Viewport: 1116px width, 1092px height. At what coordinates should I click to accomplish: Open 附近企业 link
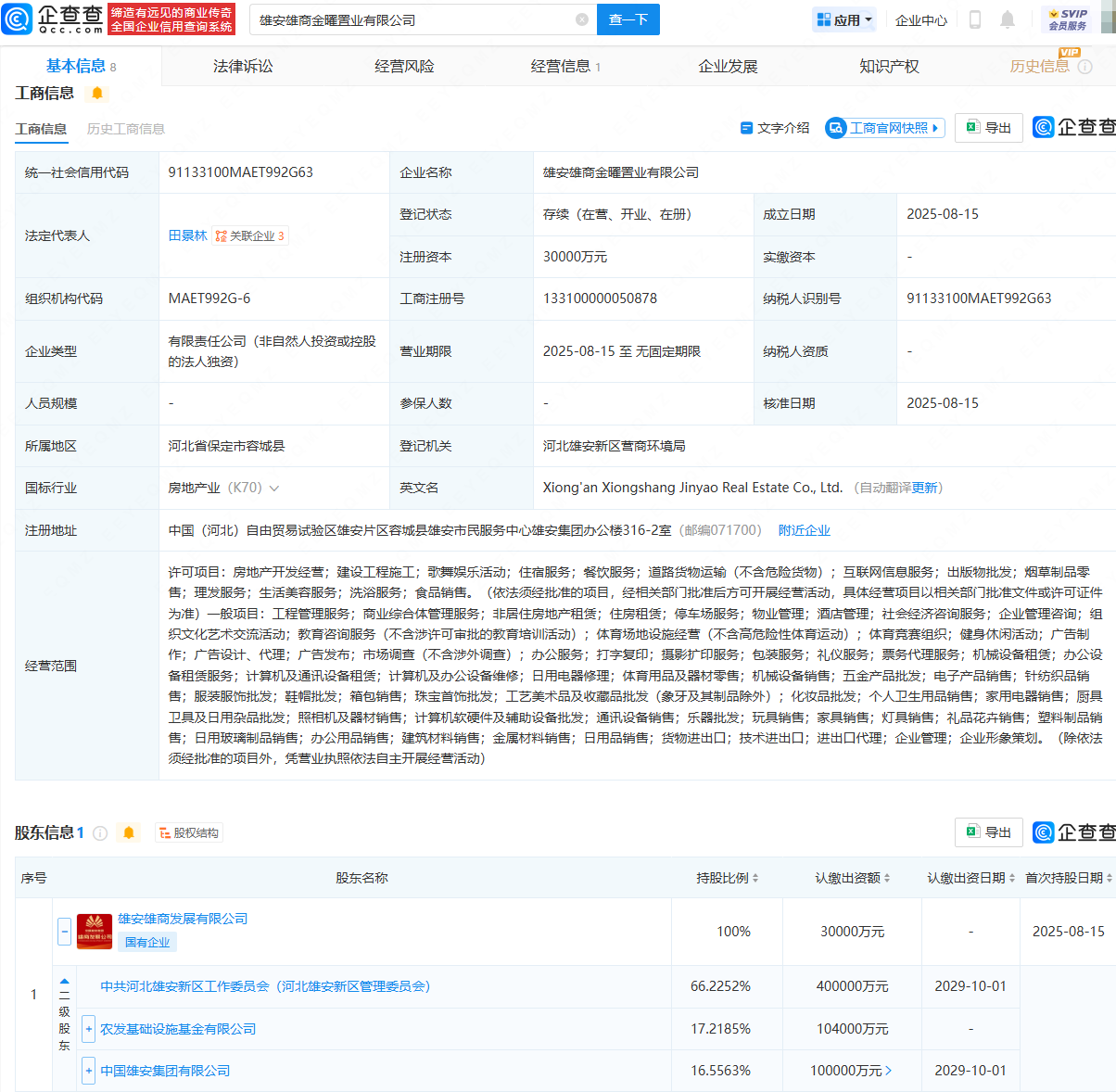tap(804, 530)
